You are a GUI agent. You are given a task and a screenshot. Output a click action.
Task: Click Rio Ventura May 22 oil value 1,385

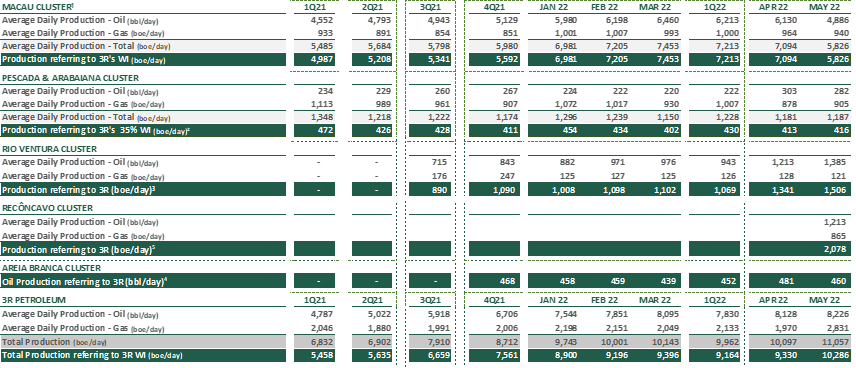838,162
